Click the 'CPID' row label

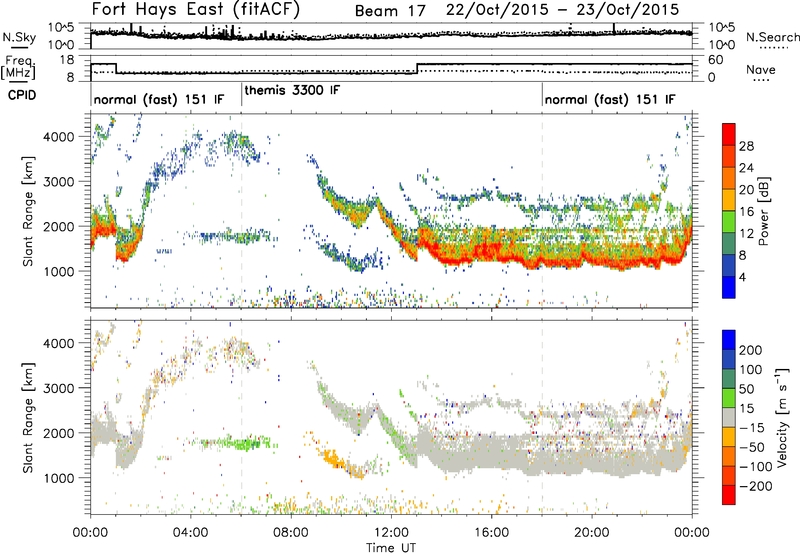click(22, 95)
